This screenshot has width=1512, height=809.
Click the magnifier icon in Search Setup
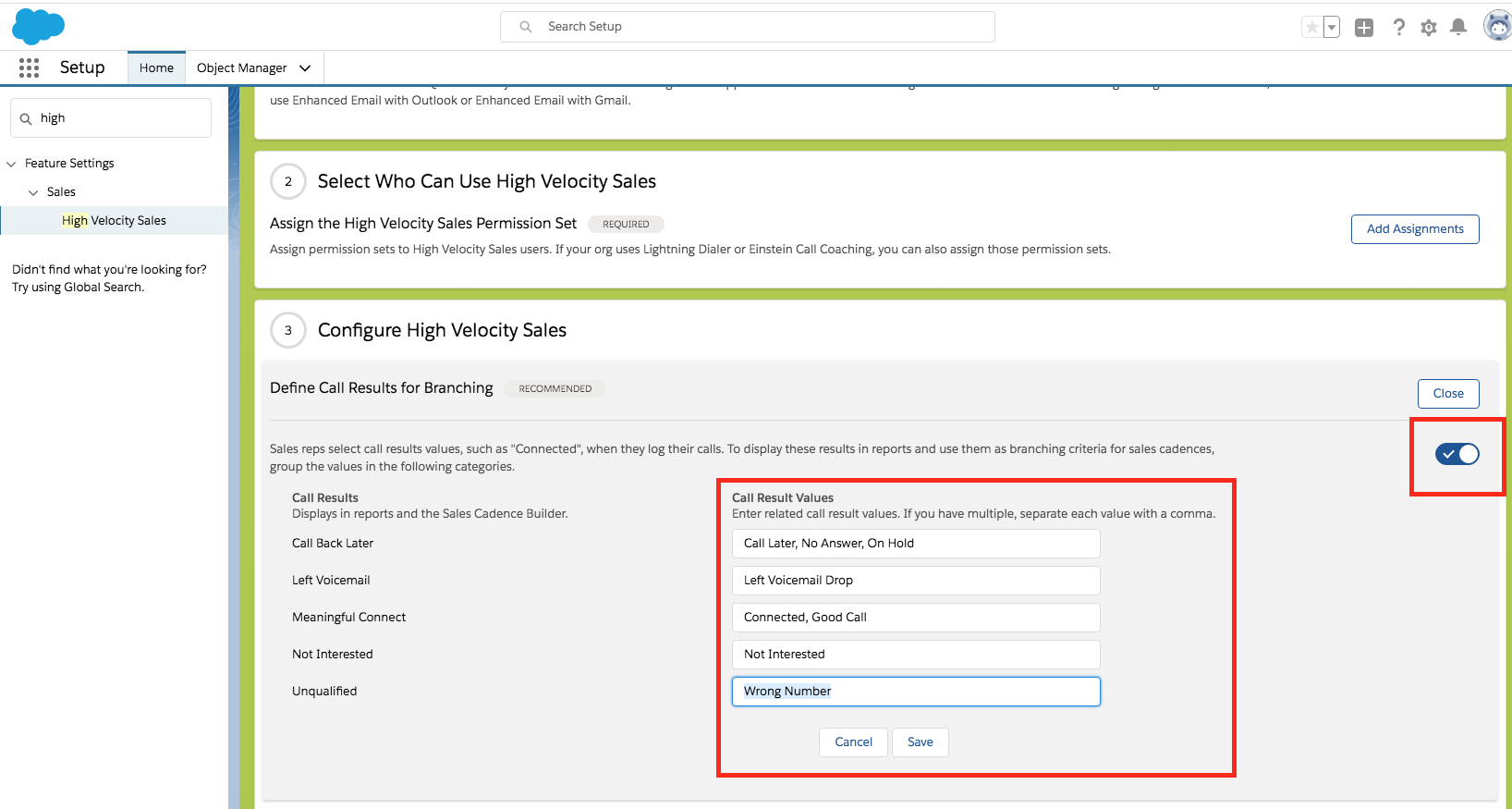coord(526,27)
